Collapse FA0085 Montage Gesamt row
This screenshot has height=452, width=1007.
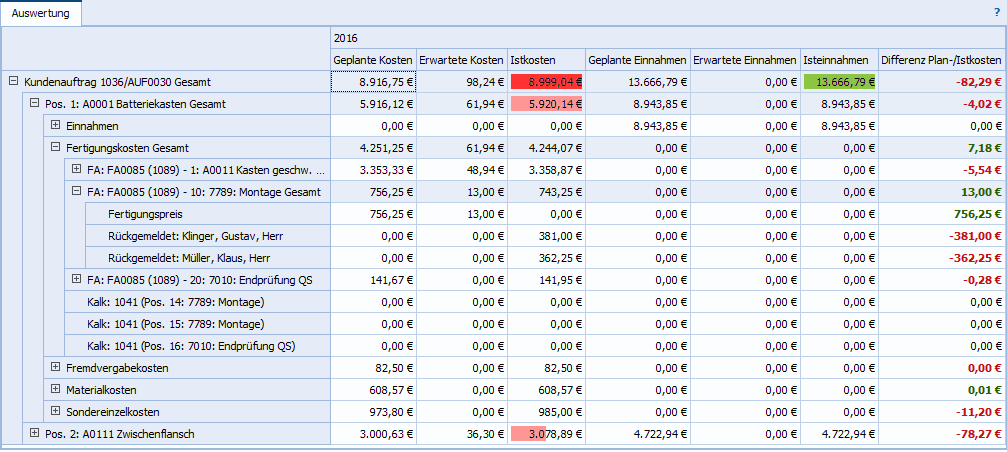coord(77,192)
